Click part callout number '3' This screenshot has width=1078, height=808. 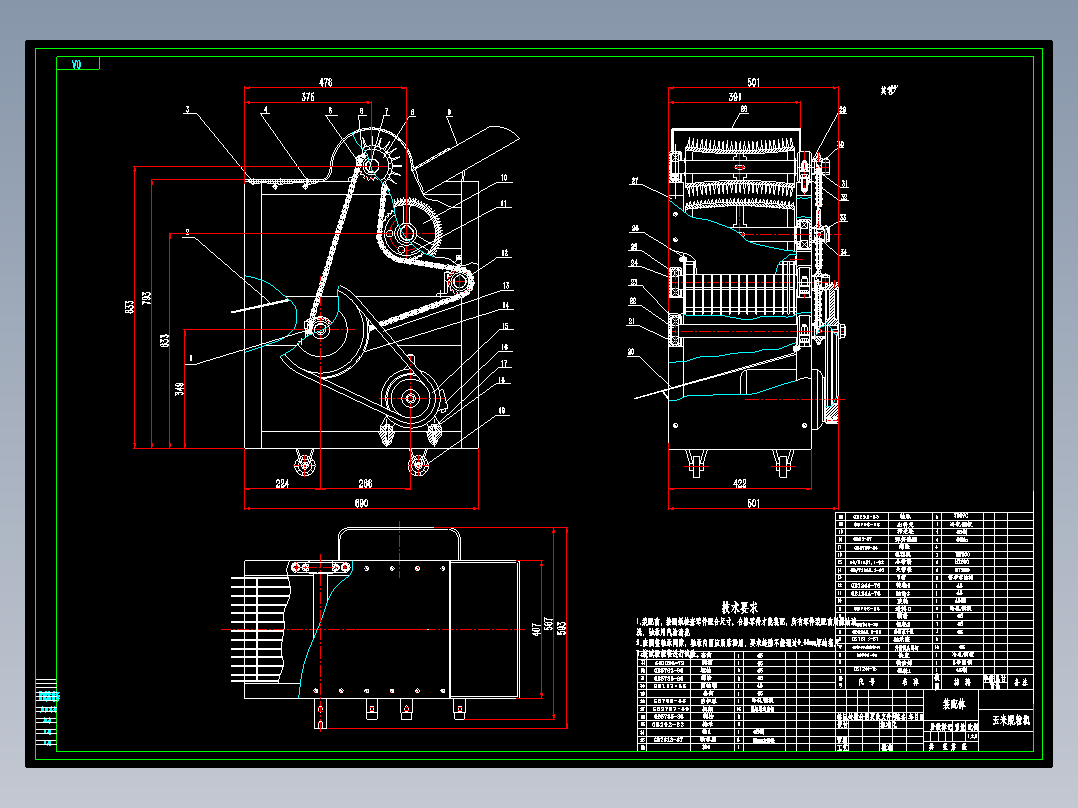coord(187,110)
